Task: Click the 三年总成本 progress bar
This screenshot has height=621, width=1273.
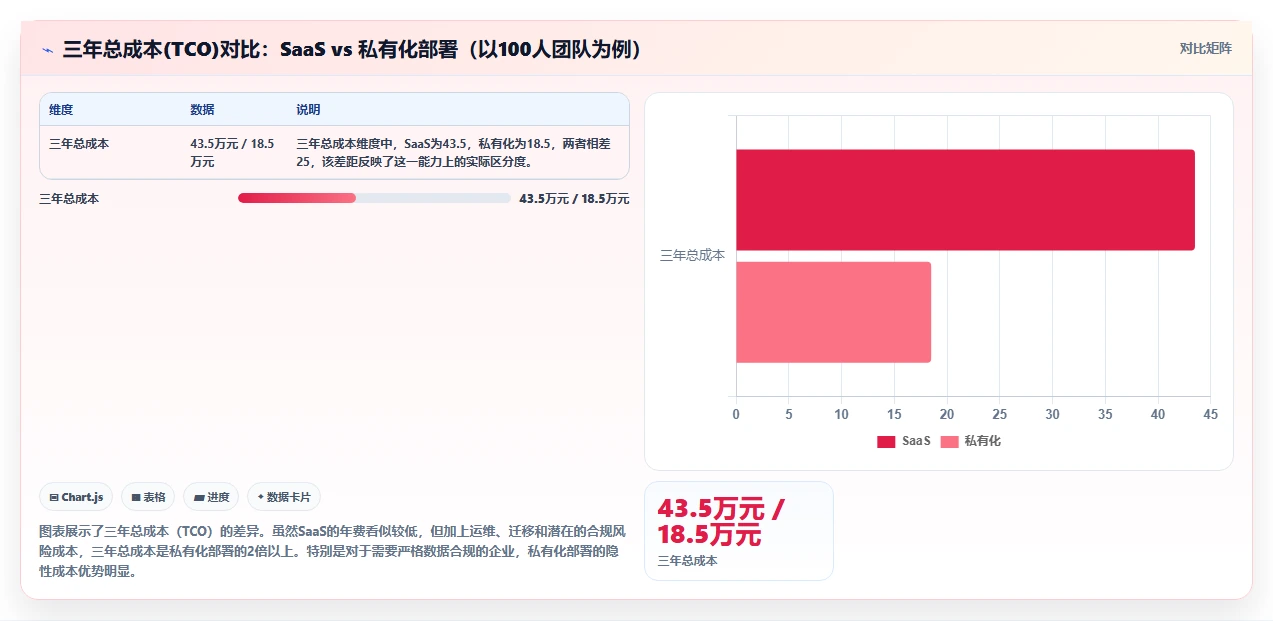Action: (374, 198)
